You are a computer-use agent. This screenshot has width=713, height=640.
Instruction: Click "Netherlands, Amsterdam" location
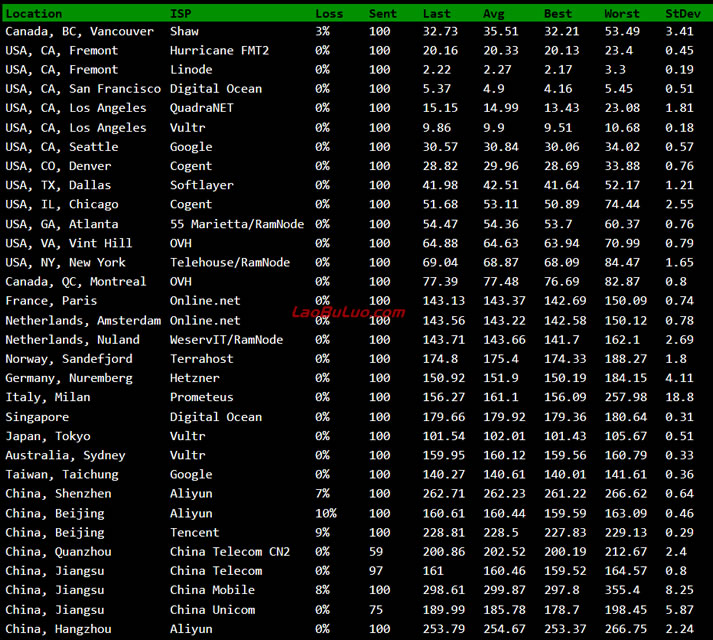(x=83, y=320)
